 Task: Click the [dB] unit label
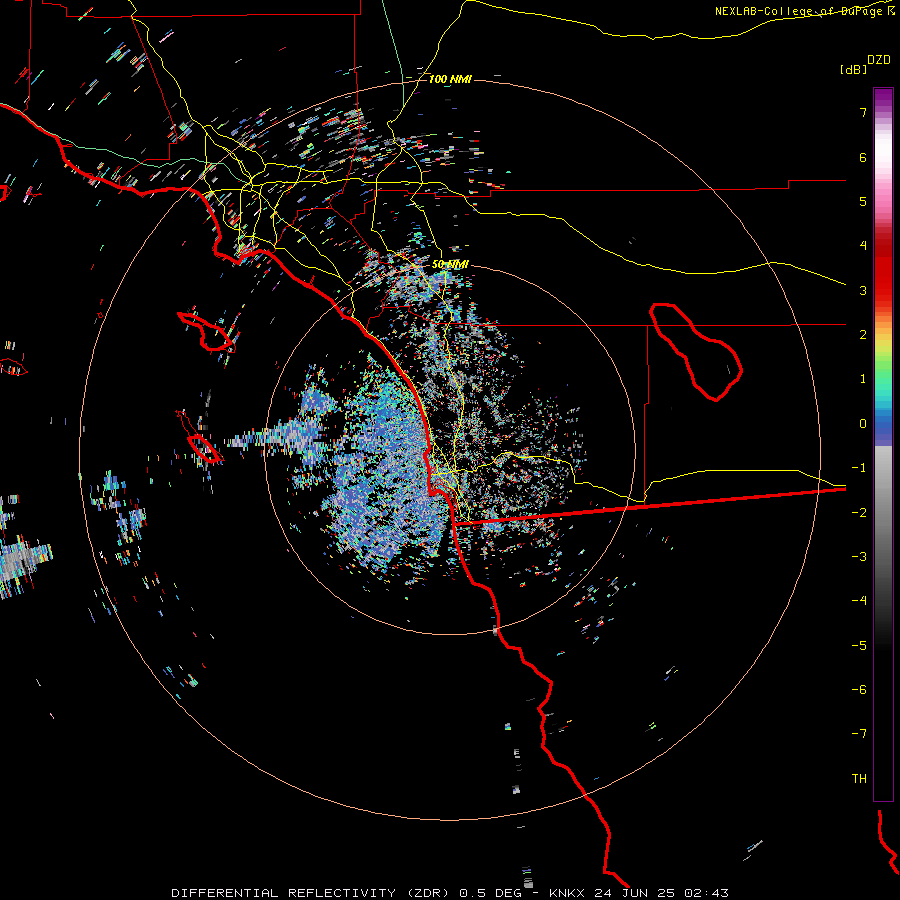coord(853,69)
